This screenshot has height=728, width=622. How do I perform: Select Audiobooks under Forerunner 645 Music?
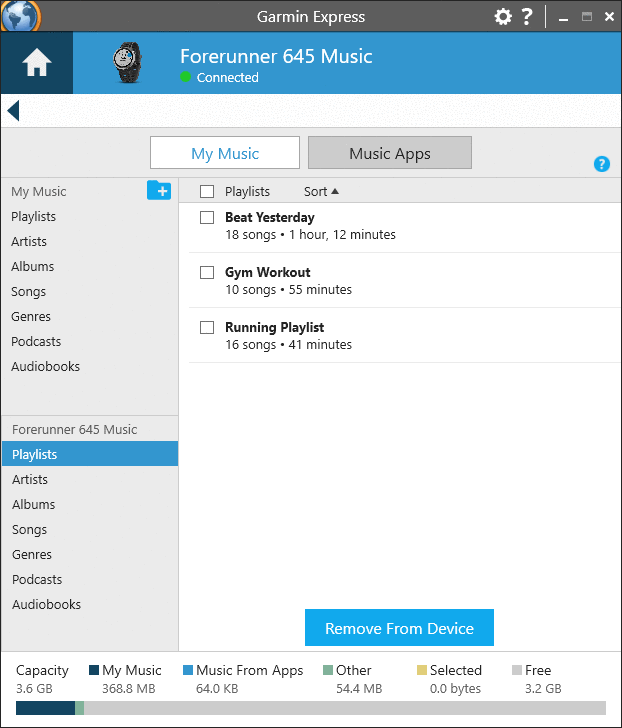46,604
